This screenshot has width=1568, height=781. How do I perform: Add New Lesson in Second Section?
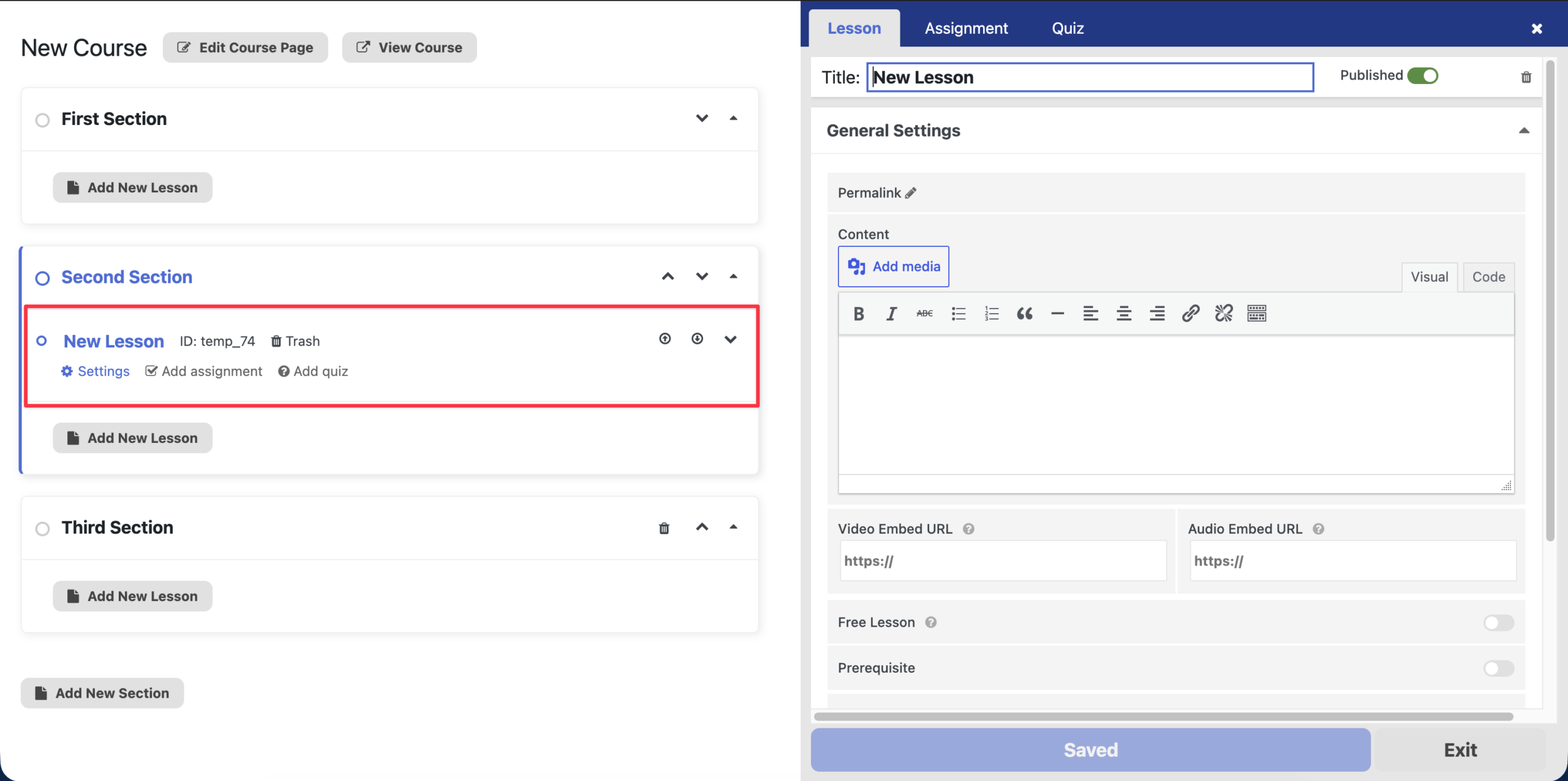132,438
